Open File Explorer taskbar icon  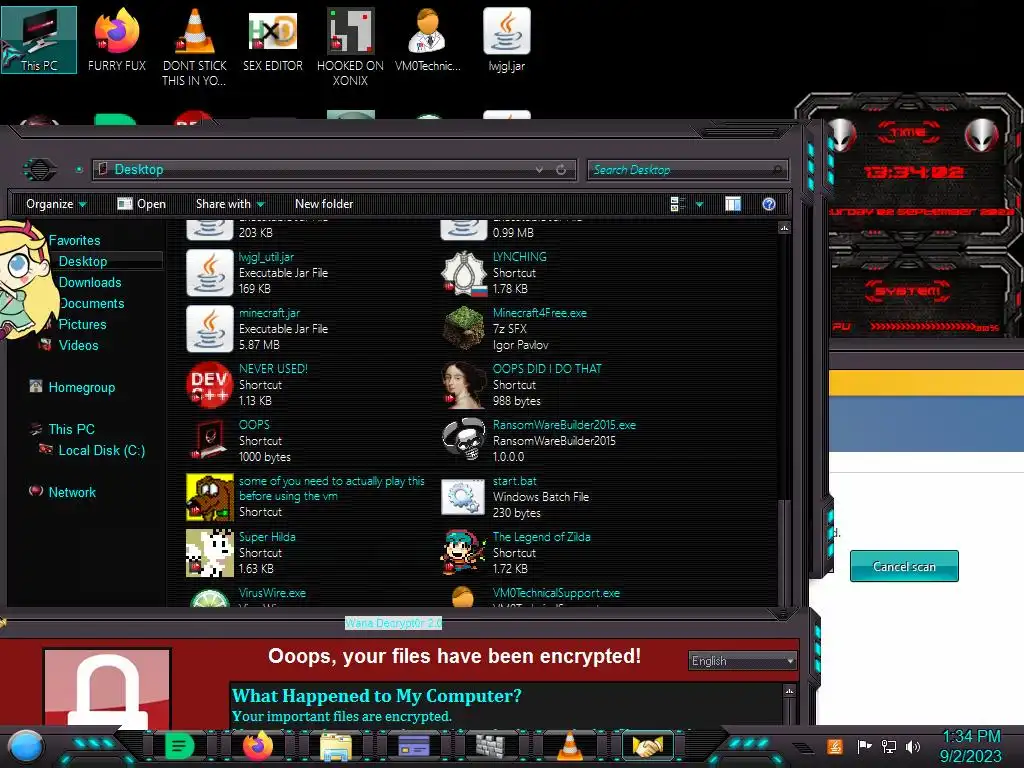pyautogui.click(x=336, y=746)
